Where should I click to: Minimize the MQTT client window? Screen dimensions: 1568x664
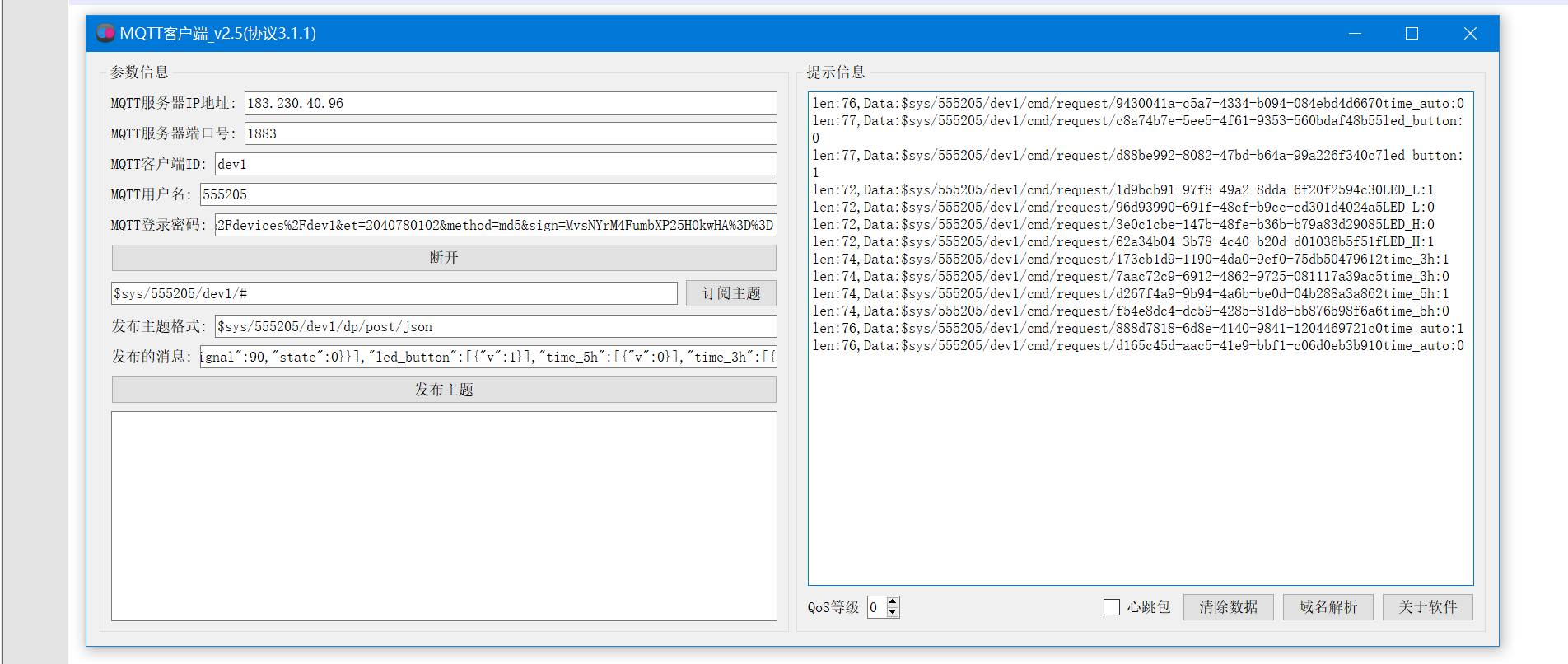point(1356,33)
